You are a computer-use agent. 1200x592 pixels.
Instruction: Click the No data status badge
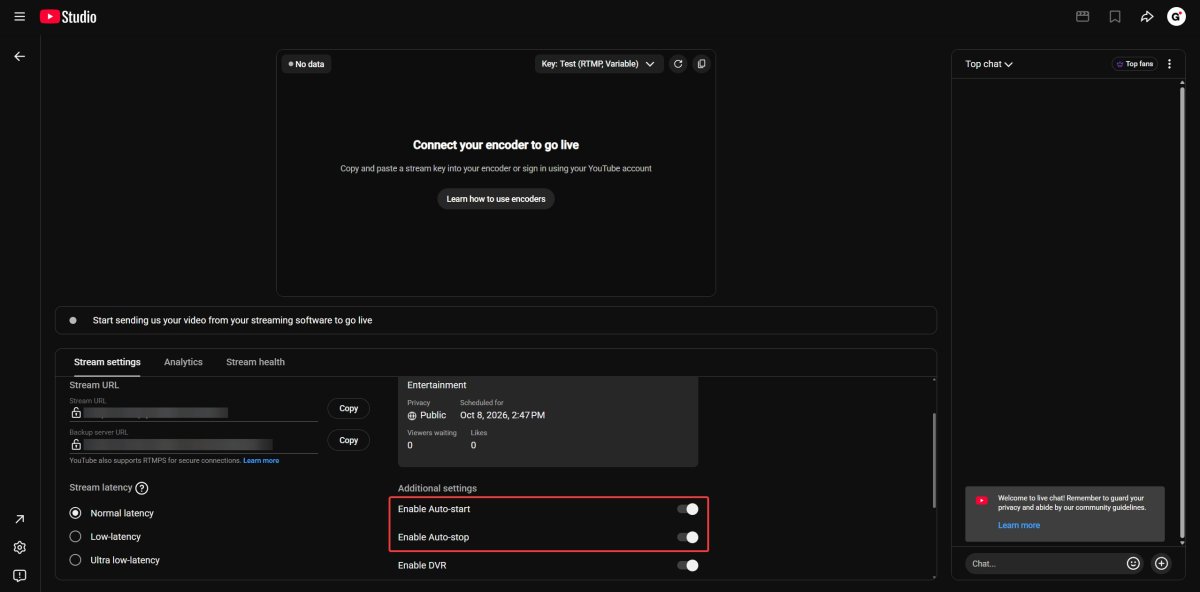click(x=306, y=64)
